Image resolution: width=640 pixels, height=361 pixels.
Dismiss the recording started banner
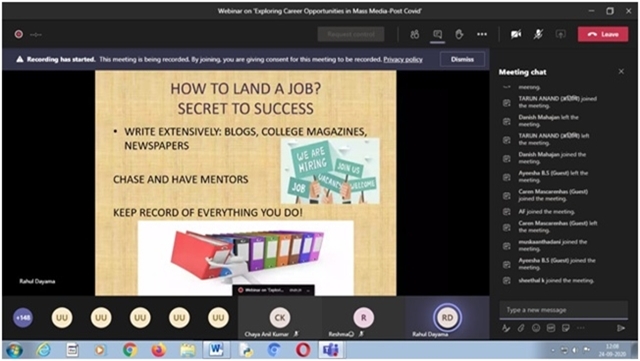[x=462, y=60]
